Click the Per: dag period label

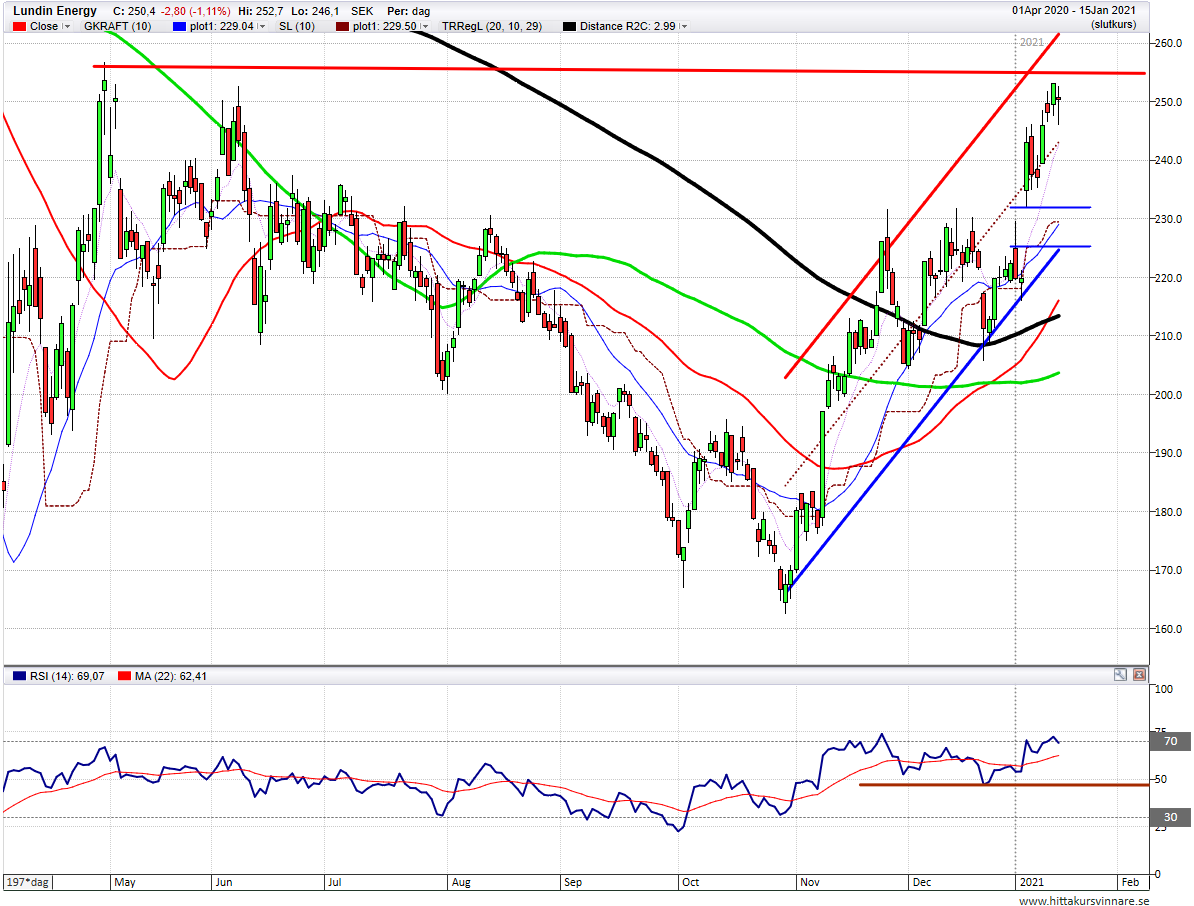coord(408,11)
